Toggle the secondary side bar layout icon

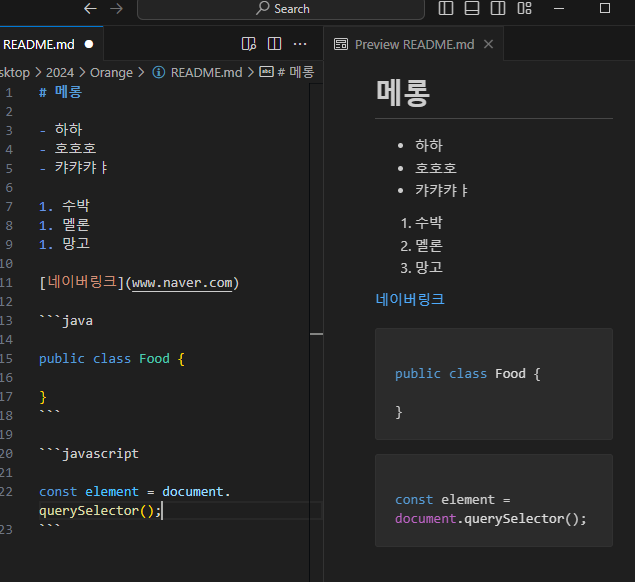[x=498, y=8]
